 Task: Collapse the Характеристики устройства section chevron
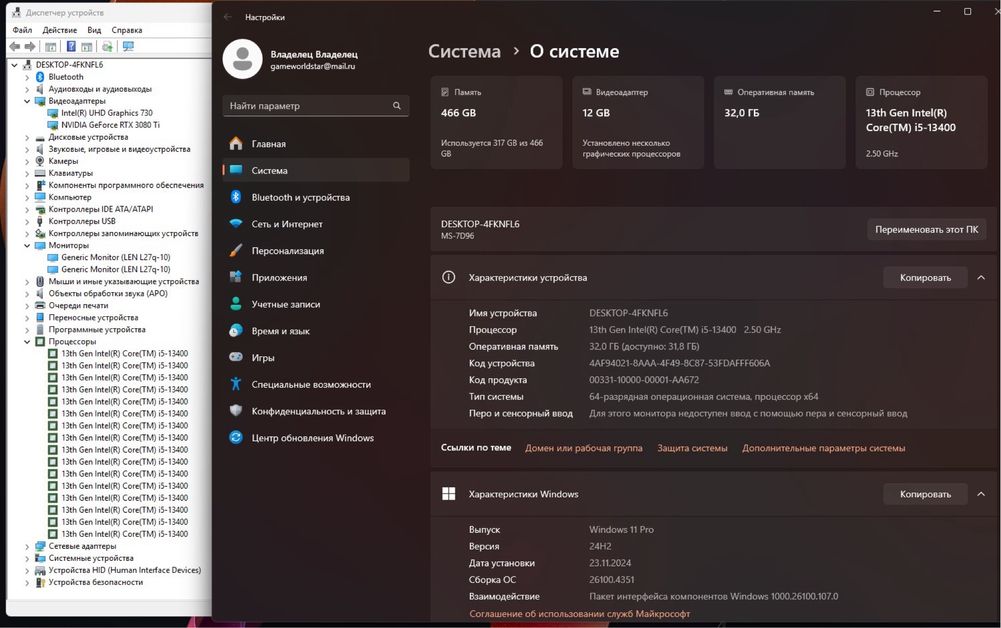[x=981, y=278]
